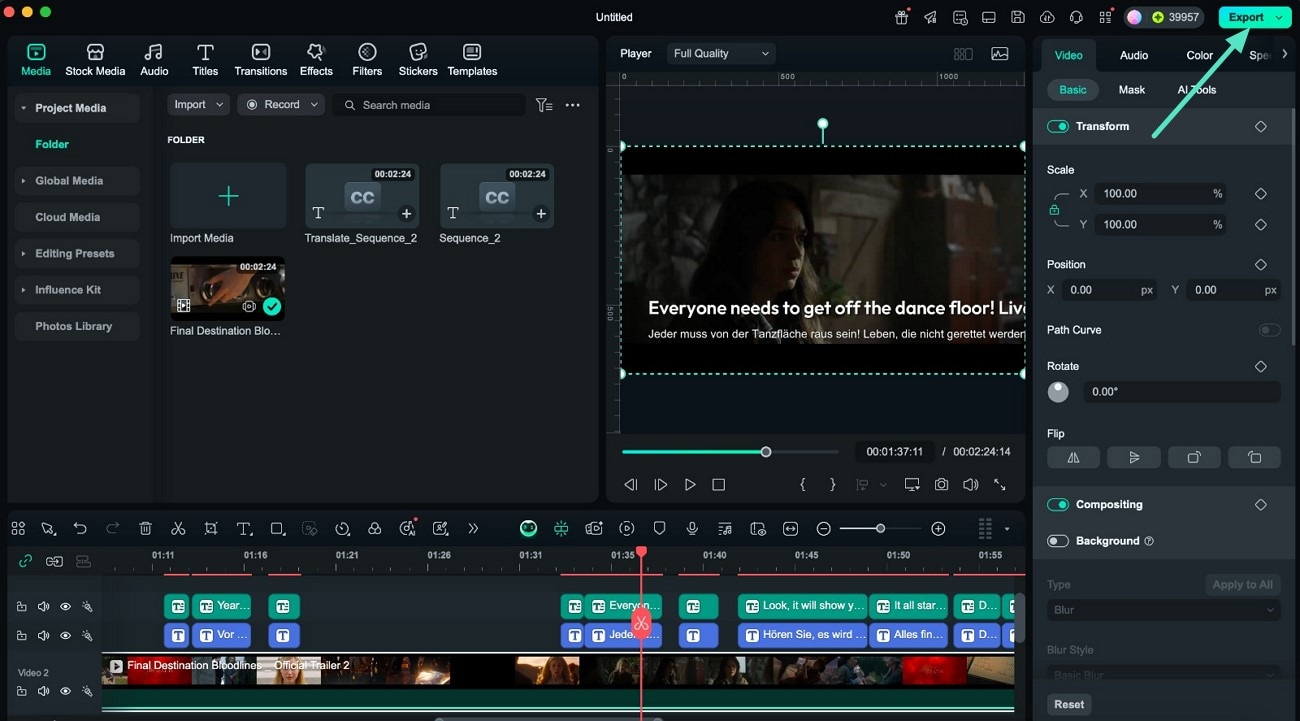Click the 'Look, it will show y...' subtitle clip
Image resolution: width=1300 pixels, height=721 pixels.
tap(803, 606)
